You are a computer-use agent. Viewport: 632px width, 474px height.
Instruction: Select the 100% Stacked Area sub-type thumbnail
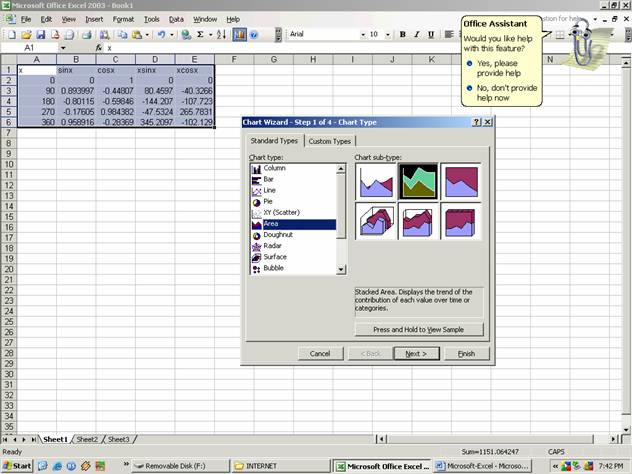[x=461, y=182]
